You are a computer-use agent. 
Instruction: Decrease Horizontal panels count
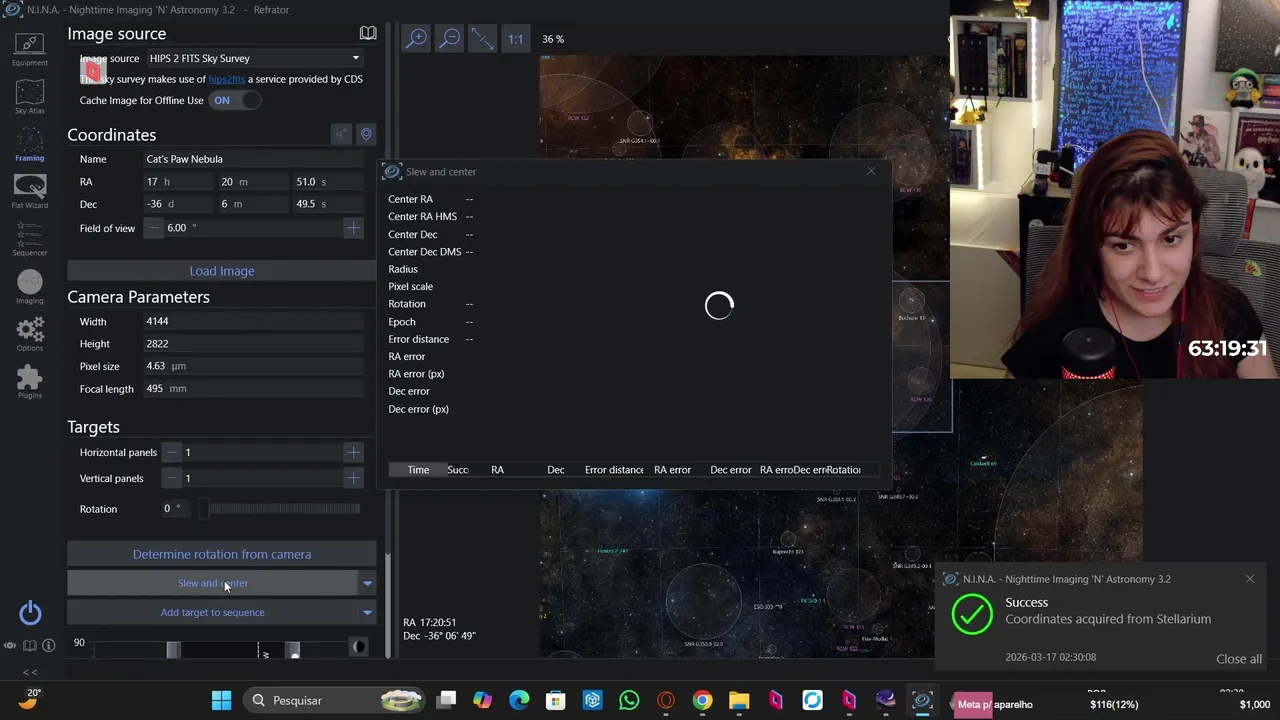point(172,453)
